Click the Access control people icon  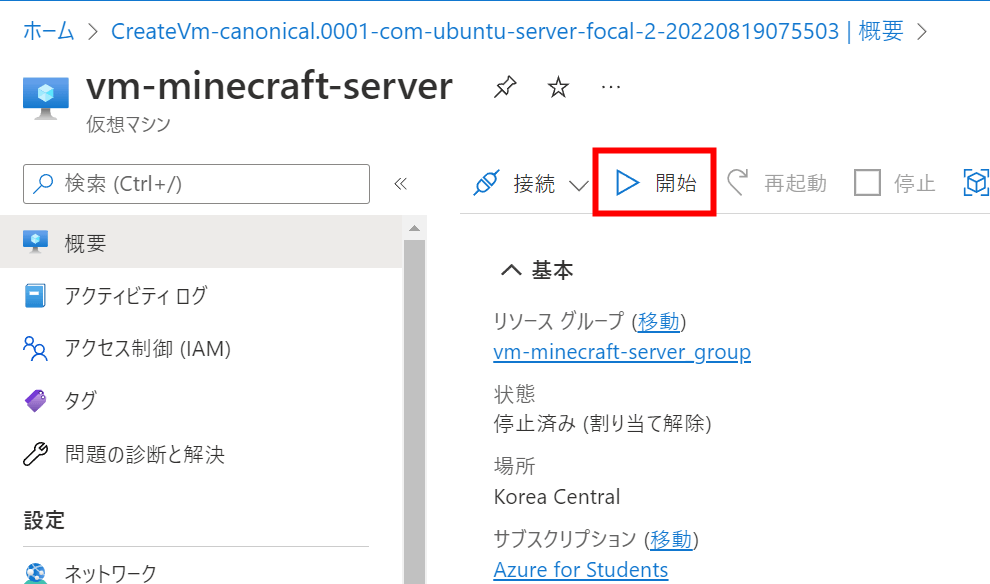pyautogui.click(x=35, y=349)
